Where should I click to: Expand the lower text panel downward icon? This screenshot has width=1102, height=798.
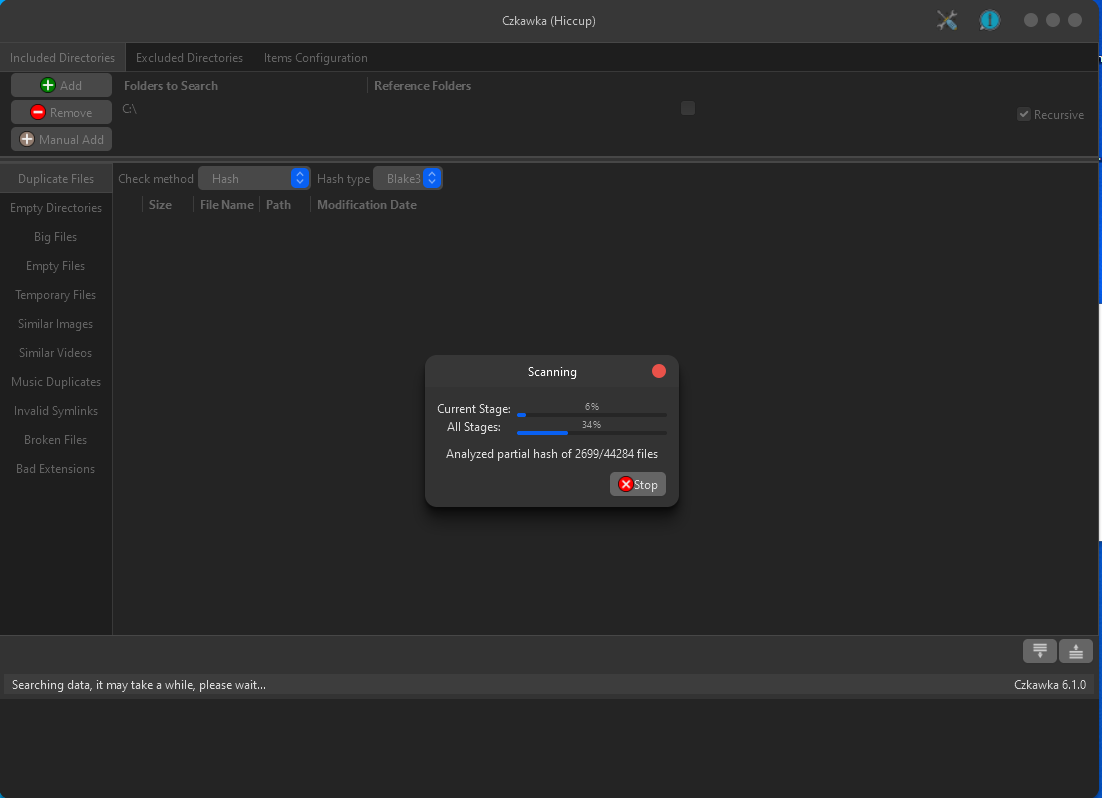click(x=1039, y=650)
